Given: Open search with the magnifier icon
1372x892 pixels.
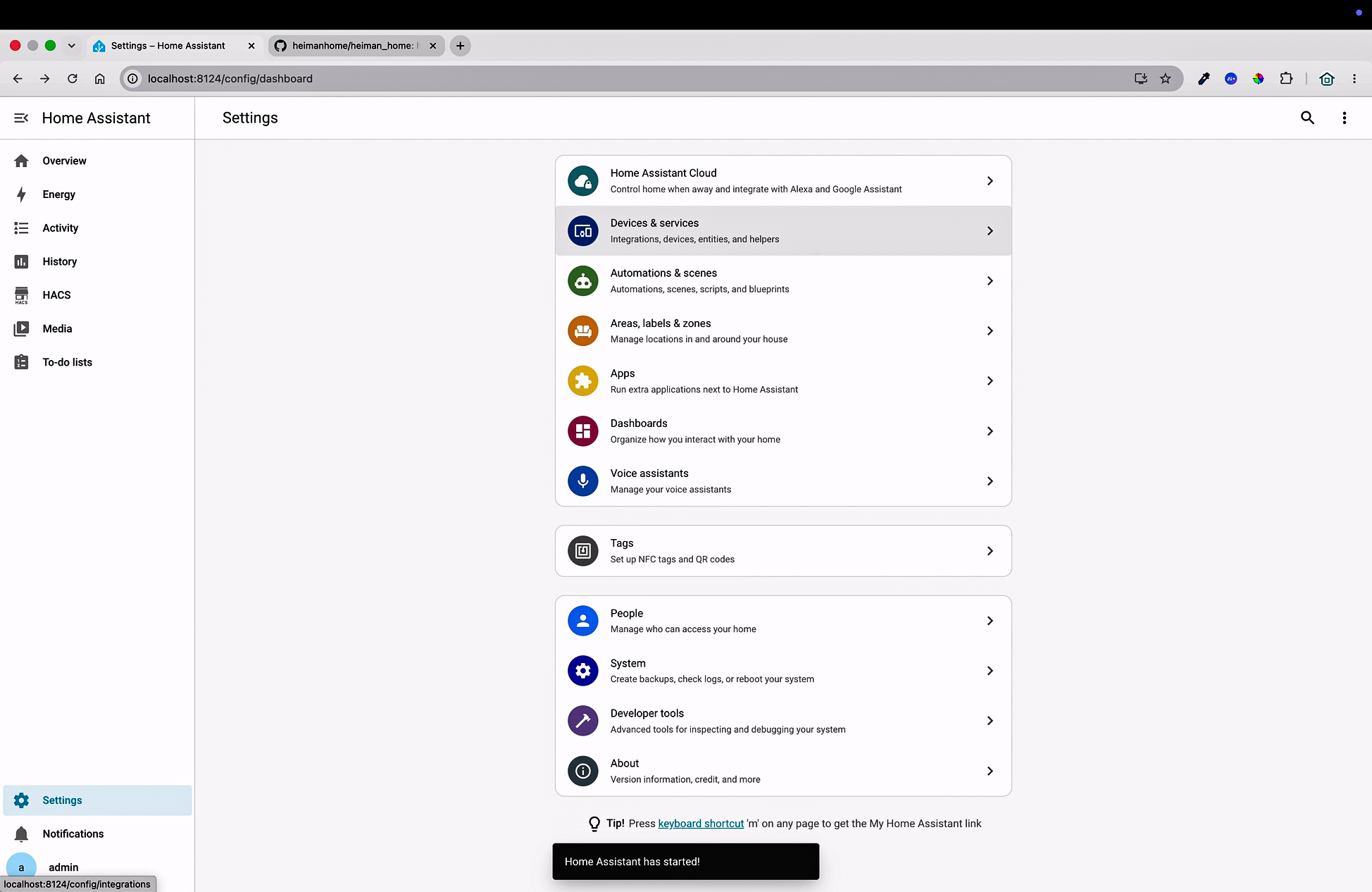Looking at the screenshot, I should 1307,118.
